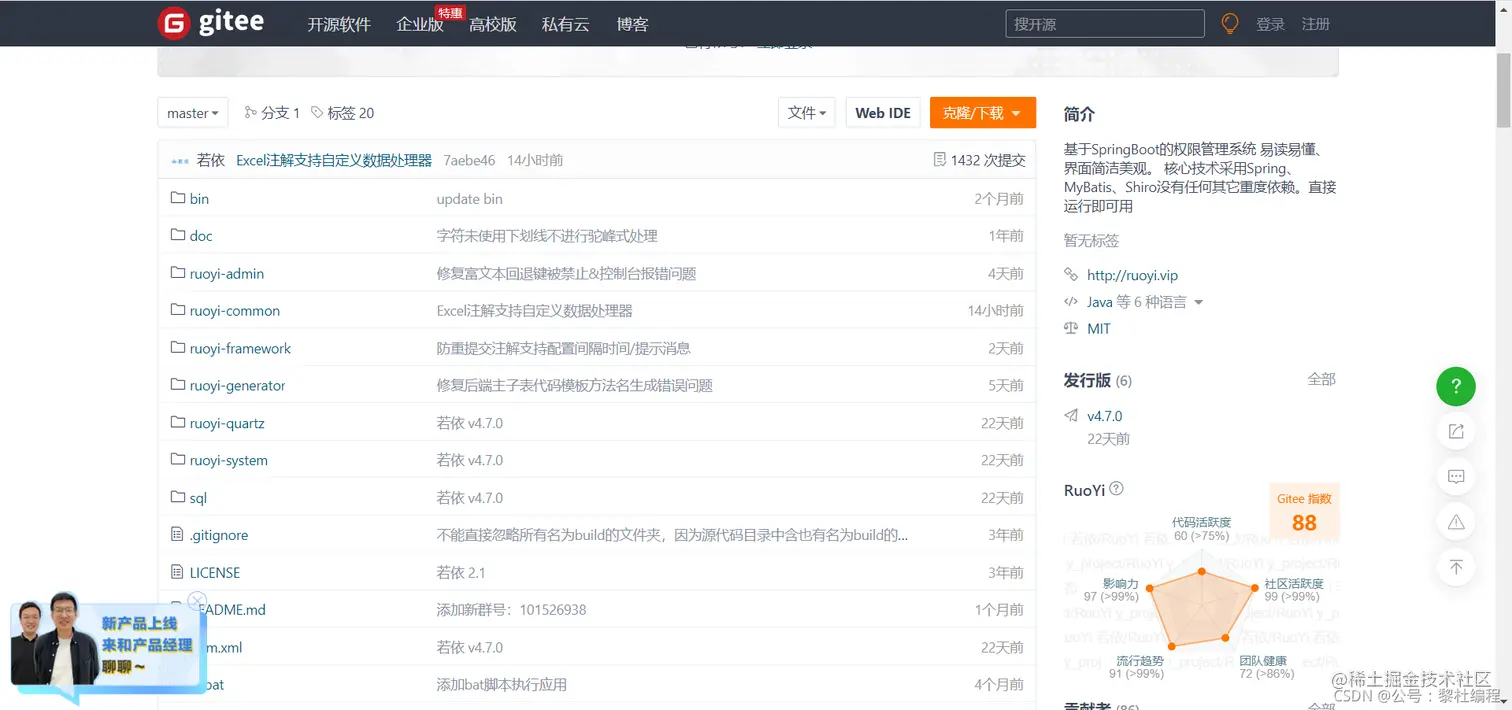Screen dimensions: 1512x710
Task: Click the .gitignore file icon
Action: (x=178, y=535)
